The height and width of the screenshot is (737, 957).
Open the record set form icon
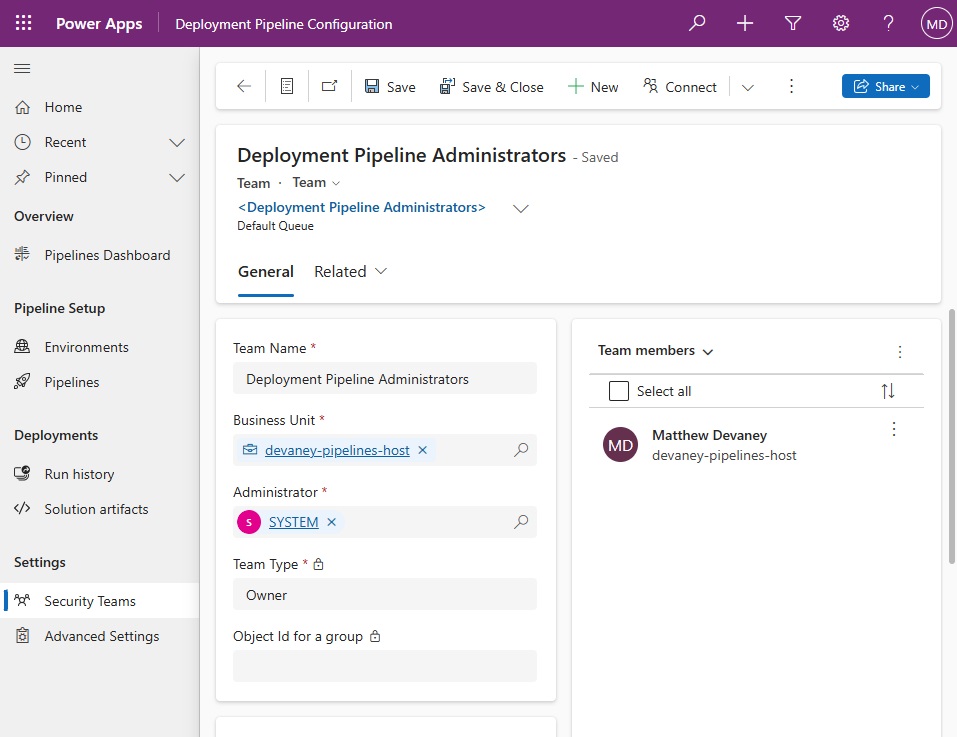[x=287, y=86]
